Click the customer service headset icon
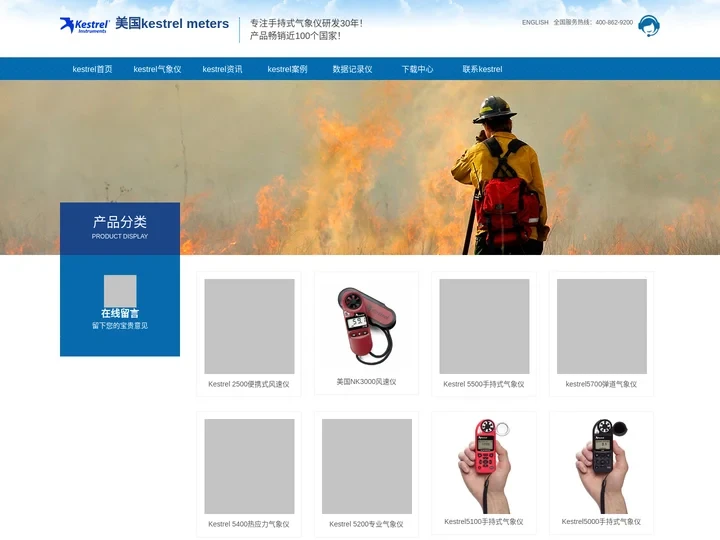 649,26
